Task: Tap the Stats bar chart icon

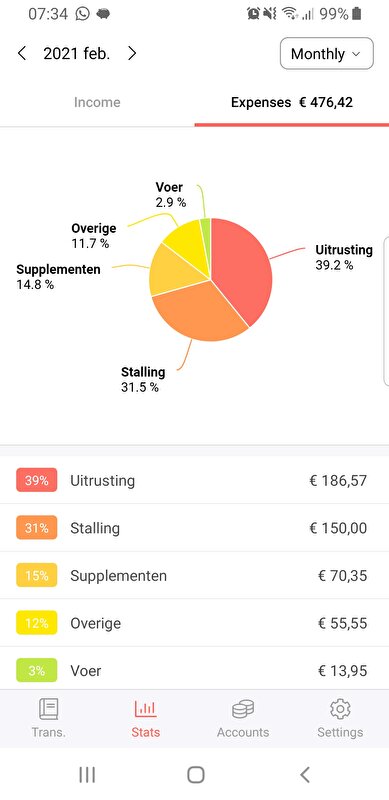Action: click(x=145, y=709)
